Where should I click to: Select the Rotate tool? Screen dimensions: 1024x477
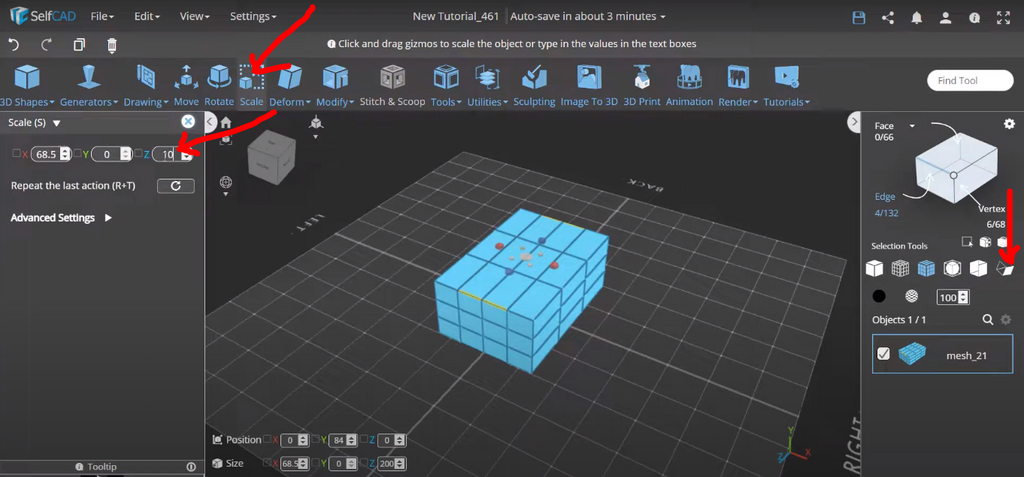coord(219,85)
